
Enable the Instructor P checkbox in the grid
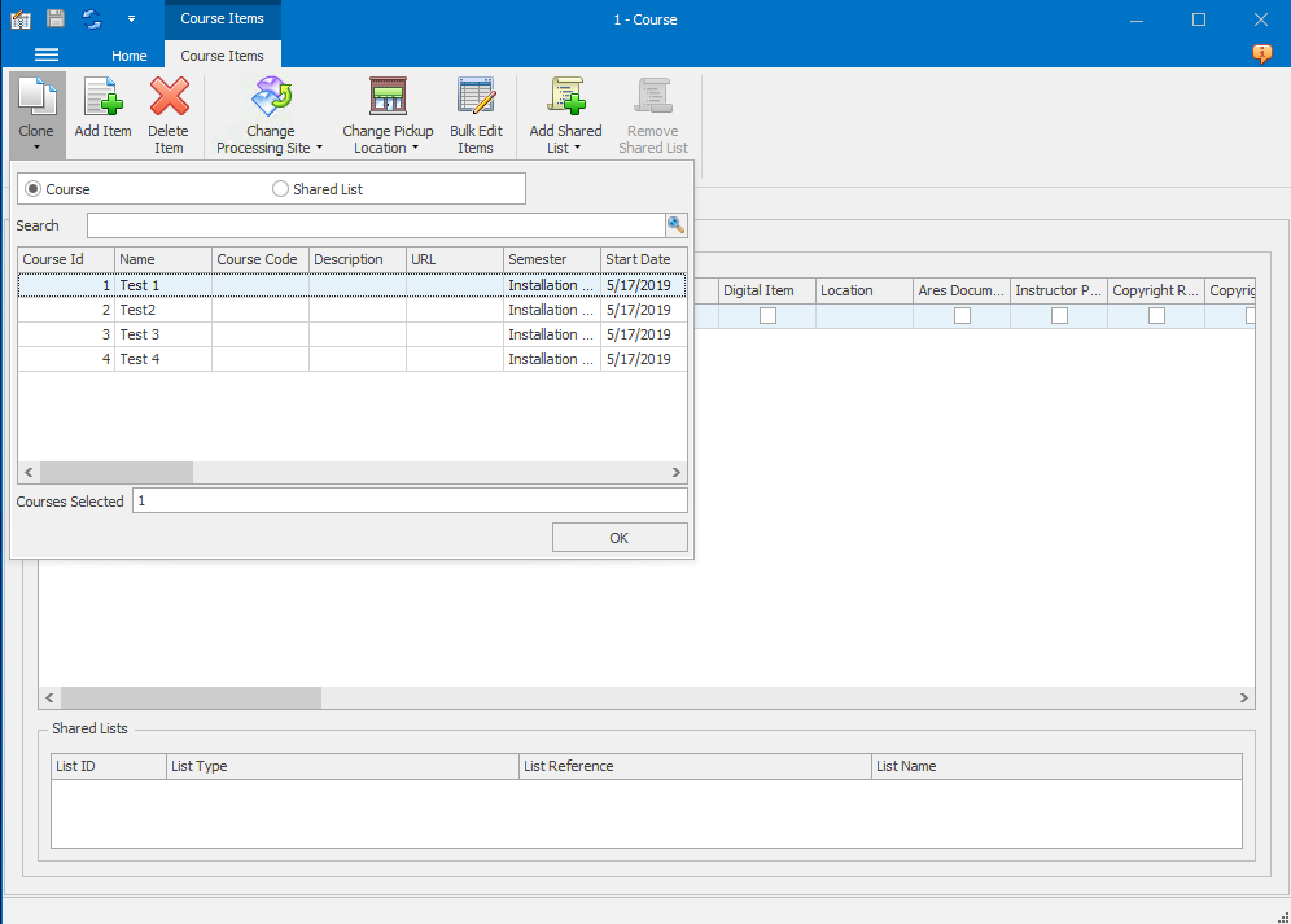tap(1059, 316)
